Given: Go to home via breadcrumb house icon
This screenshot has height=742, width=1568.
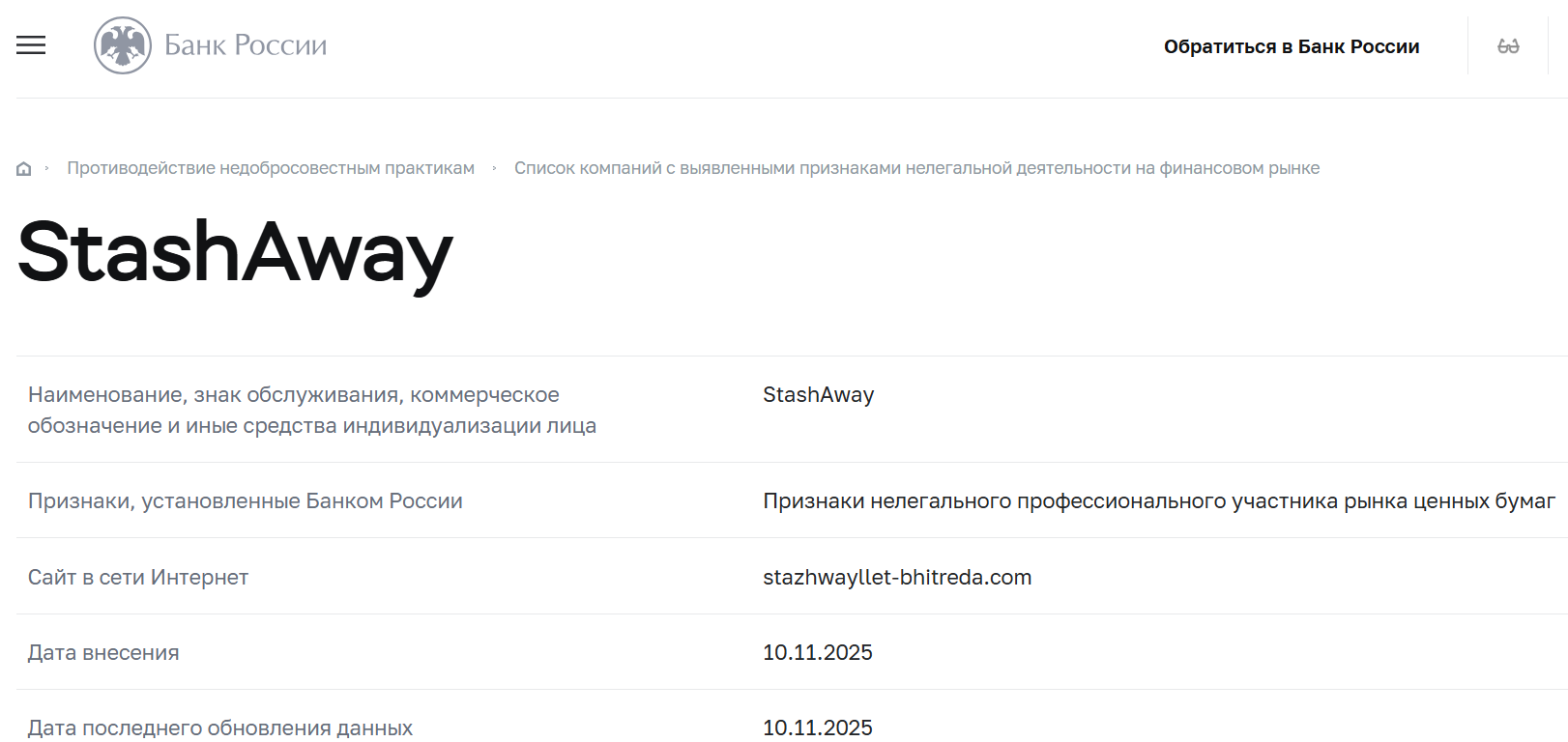Looking at the screenshot, I should click(x=24, y=169).
